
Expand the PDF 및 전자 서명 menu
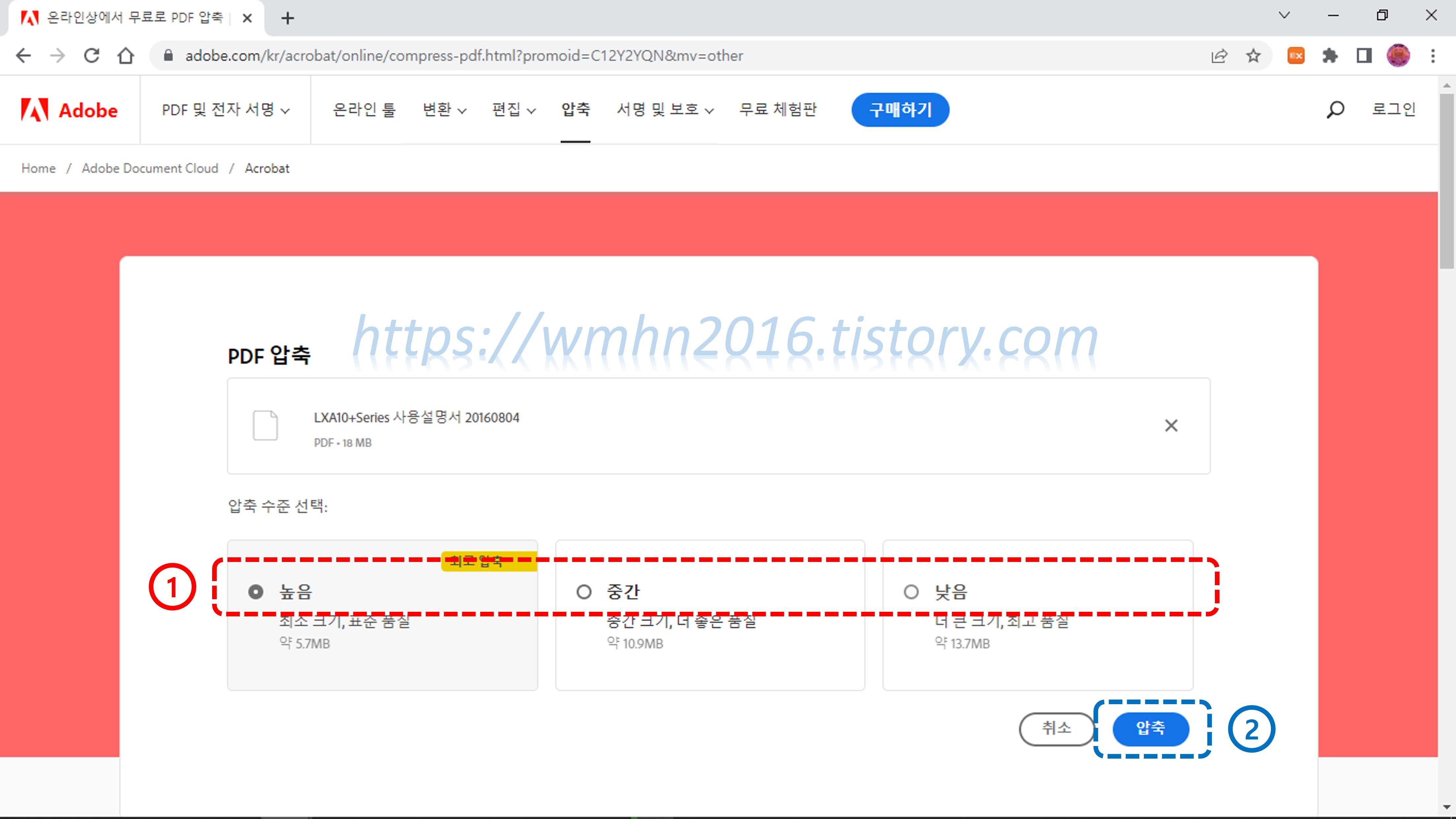point(226,110)
